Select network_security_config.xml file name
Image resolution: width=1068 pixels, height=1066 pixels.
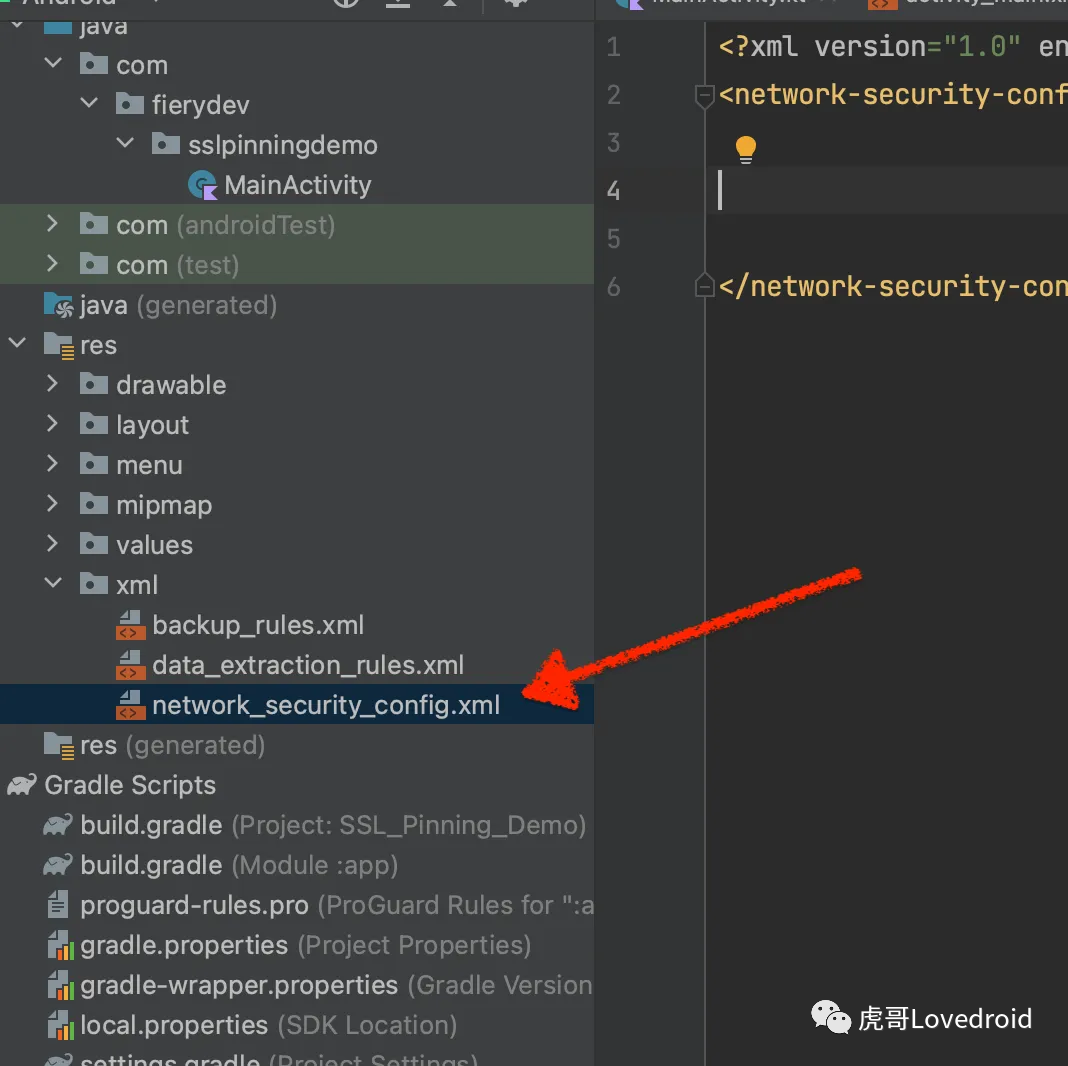point(326,706)
